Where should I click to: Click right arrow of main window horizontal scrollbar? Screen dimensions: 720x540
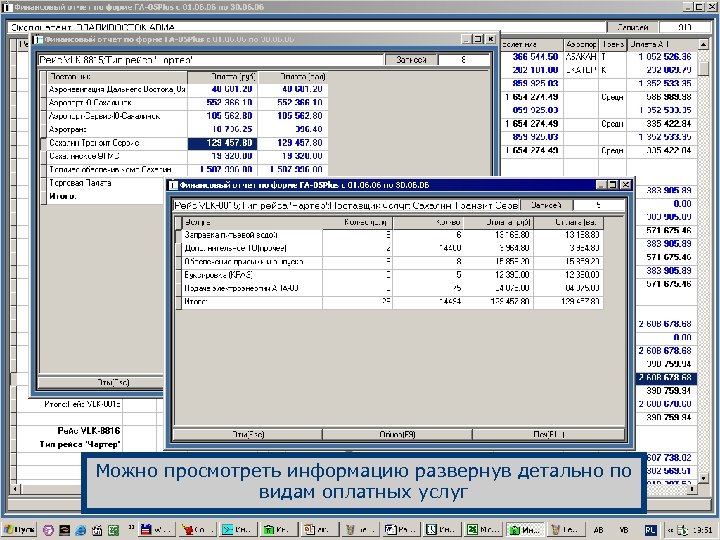coord(693,489)
